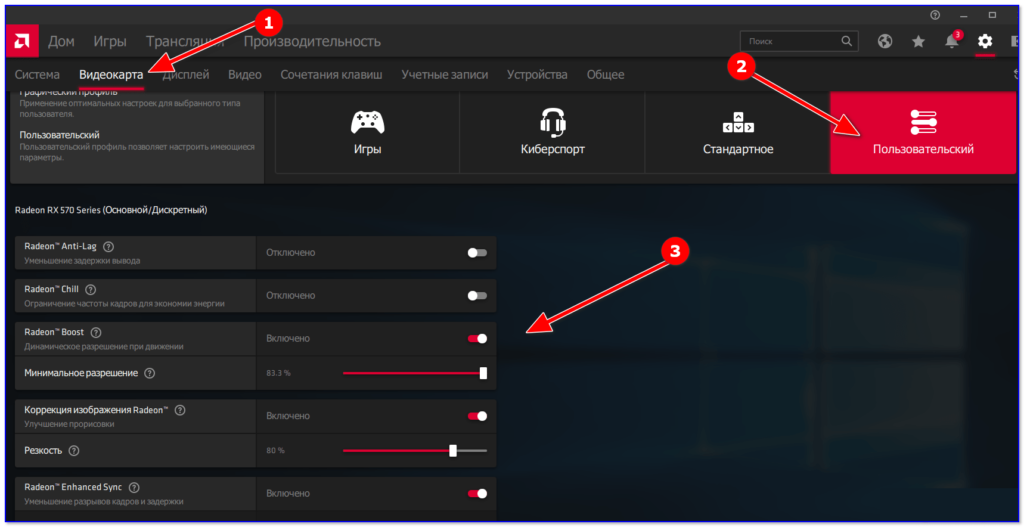Screen dimensions: 1024x527
Task: Select the Киберспорт profile
Action: click(x=552, y=132)
